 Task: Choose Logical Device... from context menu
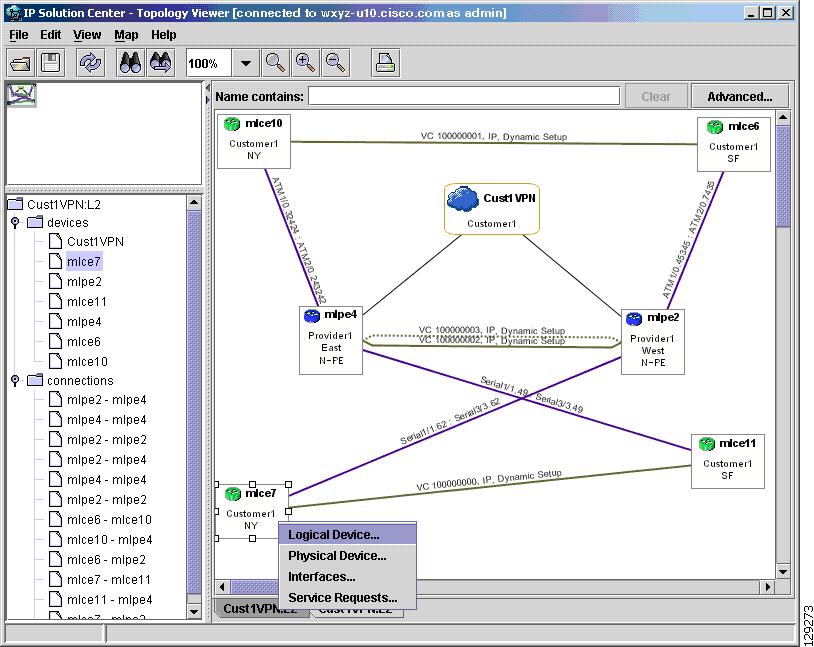[347, 535]
